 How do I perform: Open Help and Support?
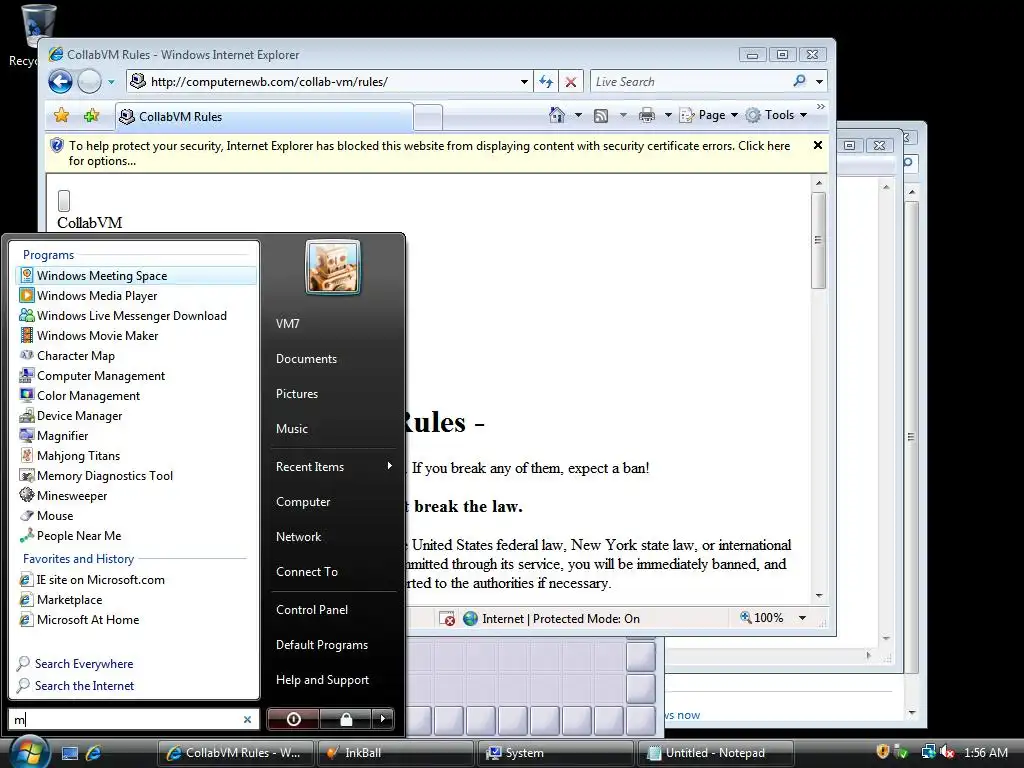click(x=322, y=680)
